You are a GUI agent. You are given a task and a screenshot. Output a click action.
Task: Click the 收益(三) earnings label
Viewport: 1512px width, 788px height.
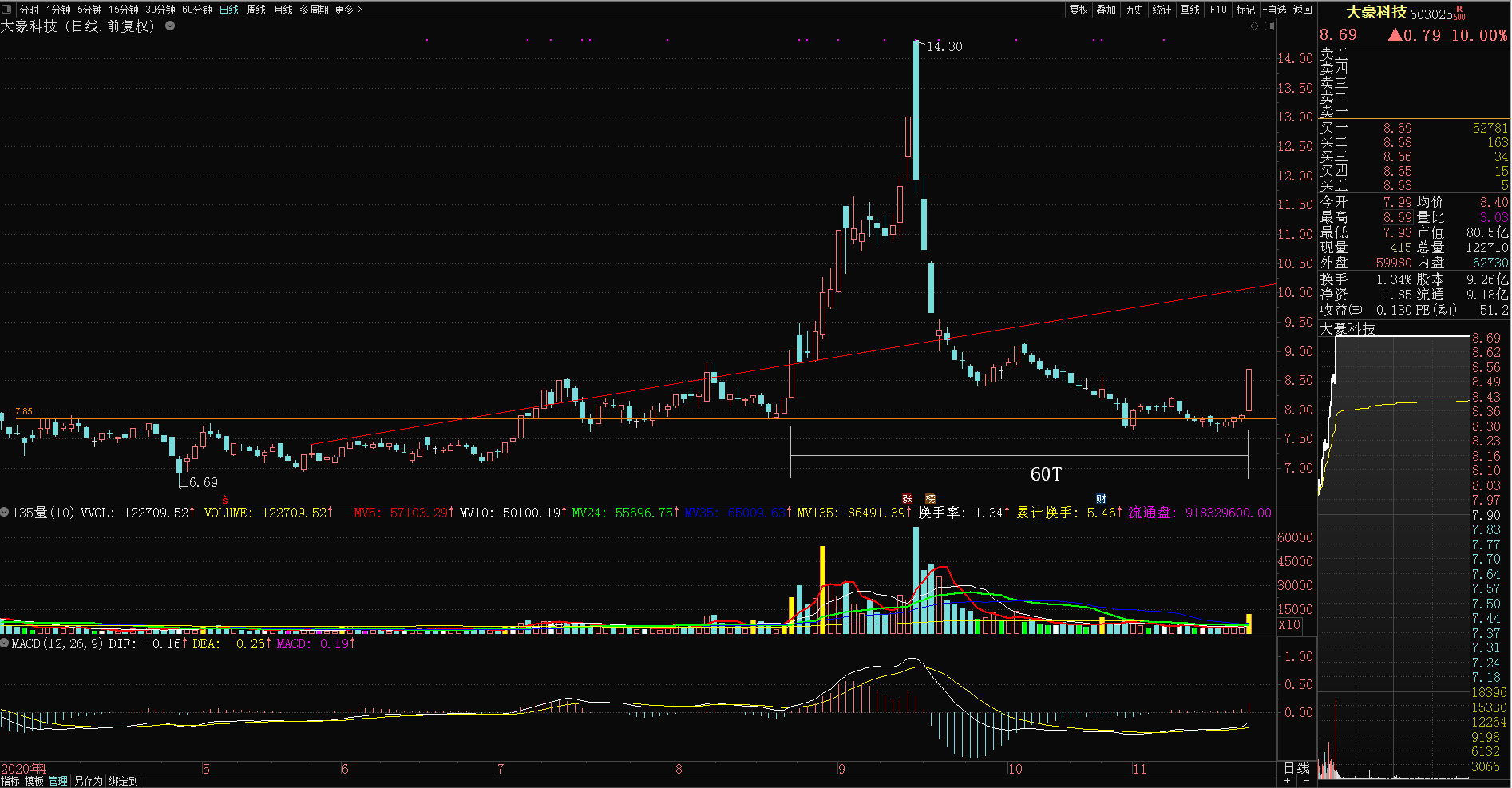[1341, 310]
